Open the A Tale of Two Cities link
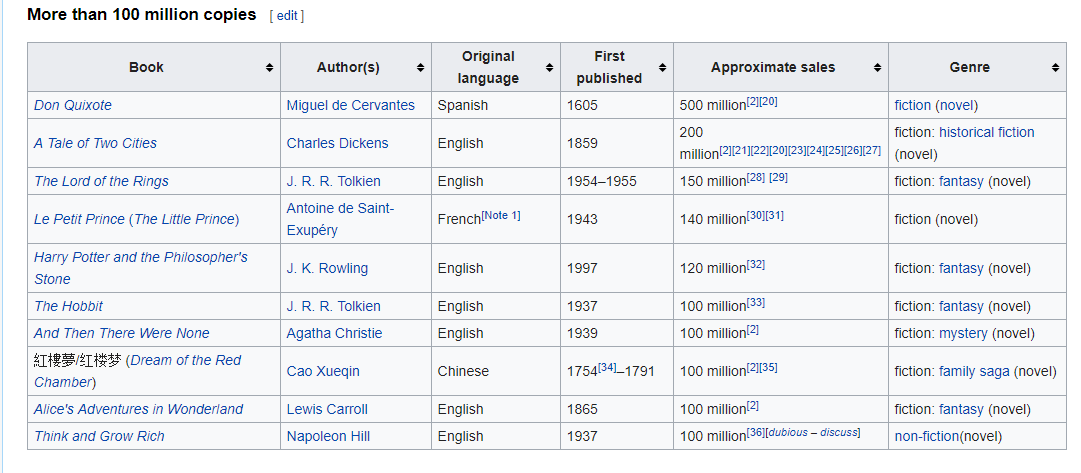 (95, 143)
